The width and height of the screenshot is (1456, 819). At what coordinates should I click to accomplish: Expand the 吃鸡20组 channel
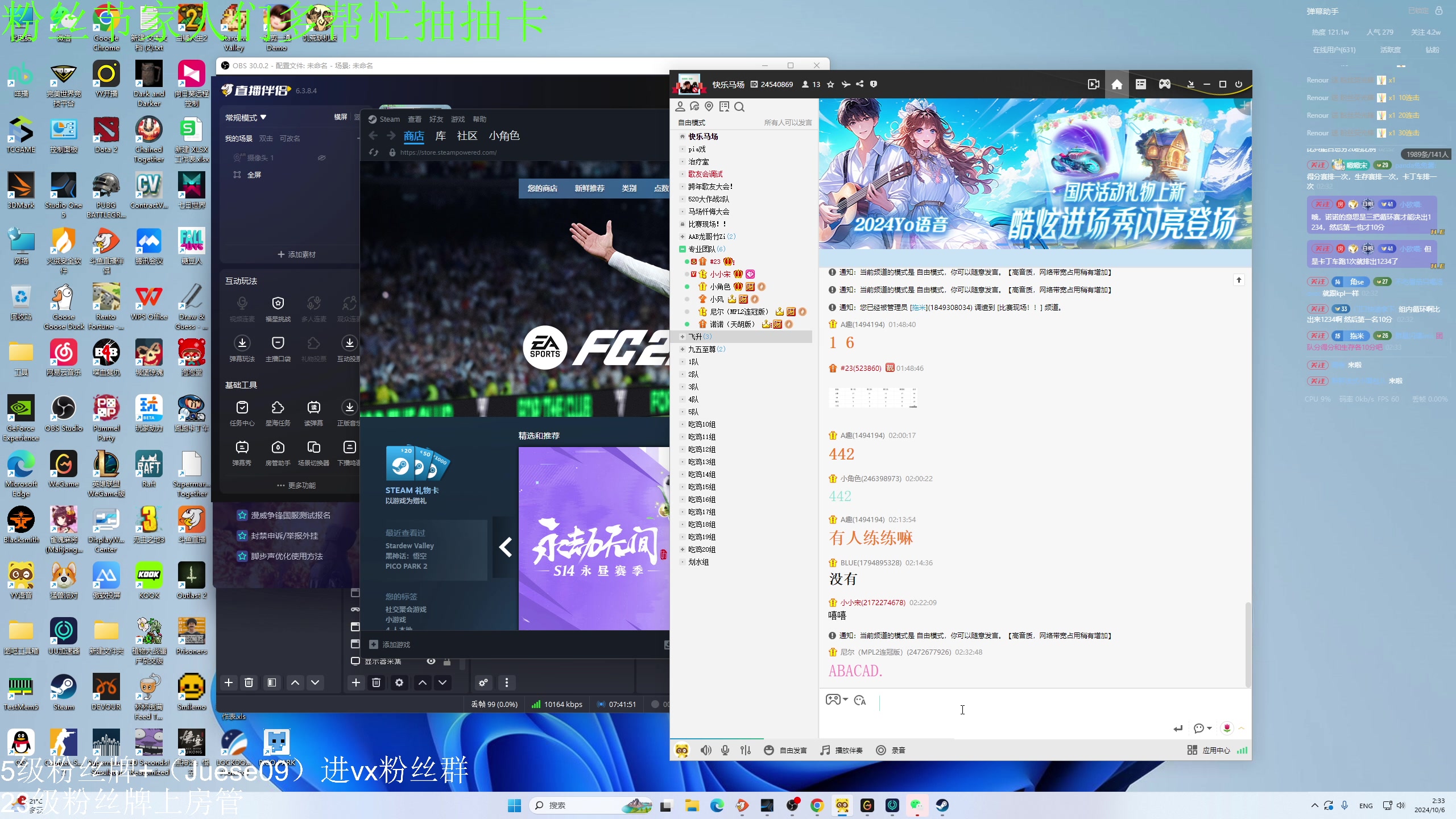coord(682,549)
